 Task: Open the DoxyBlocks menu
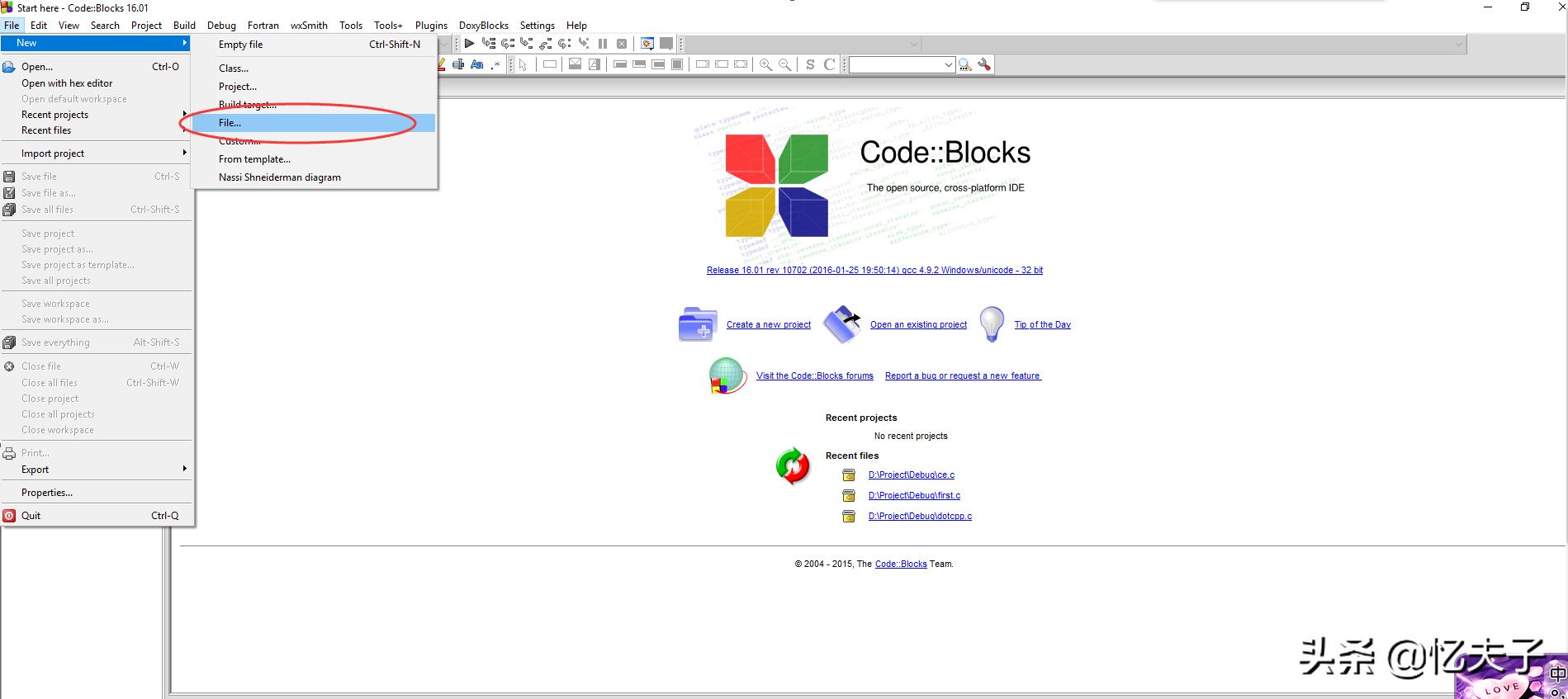[x=484, y=26]
